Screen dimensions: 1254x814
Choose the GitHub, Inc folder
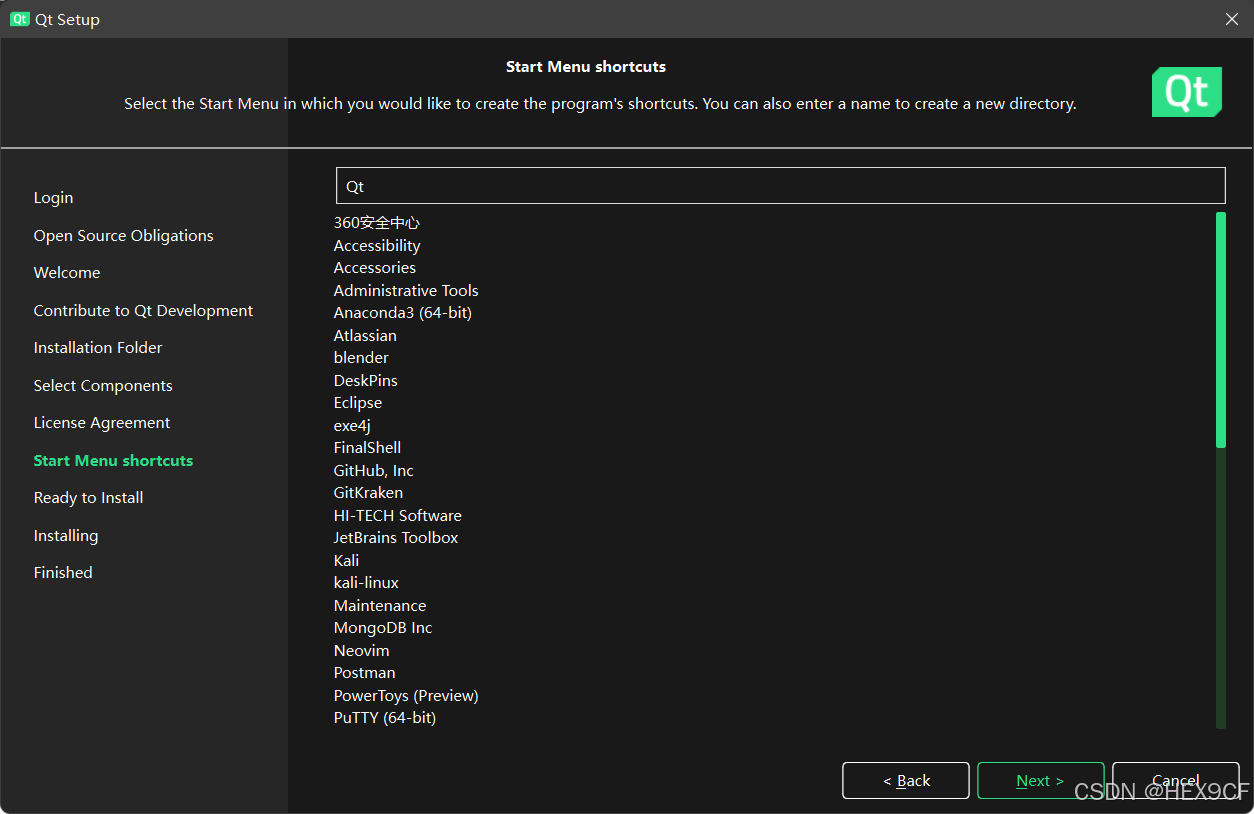tap(374, 470)
